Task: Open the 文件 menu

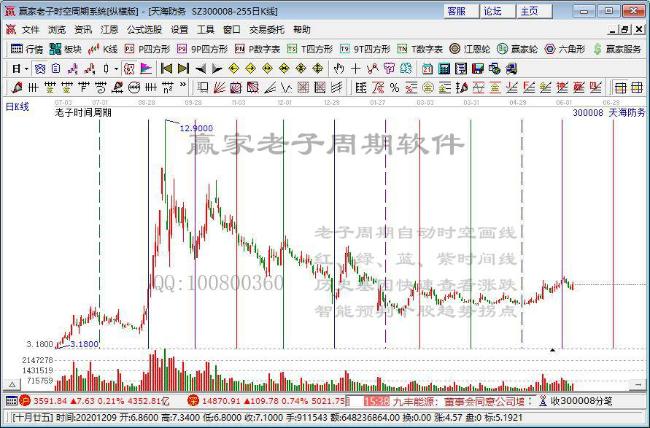Action: pos(30,30)
